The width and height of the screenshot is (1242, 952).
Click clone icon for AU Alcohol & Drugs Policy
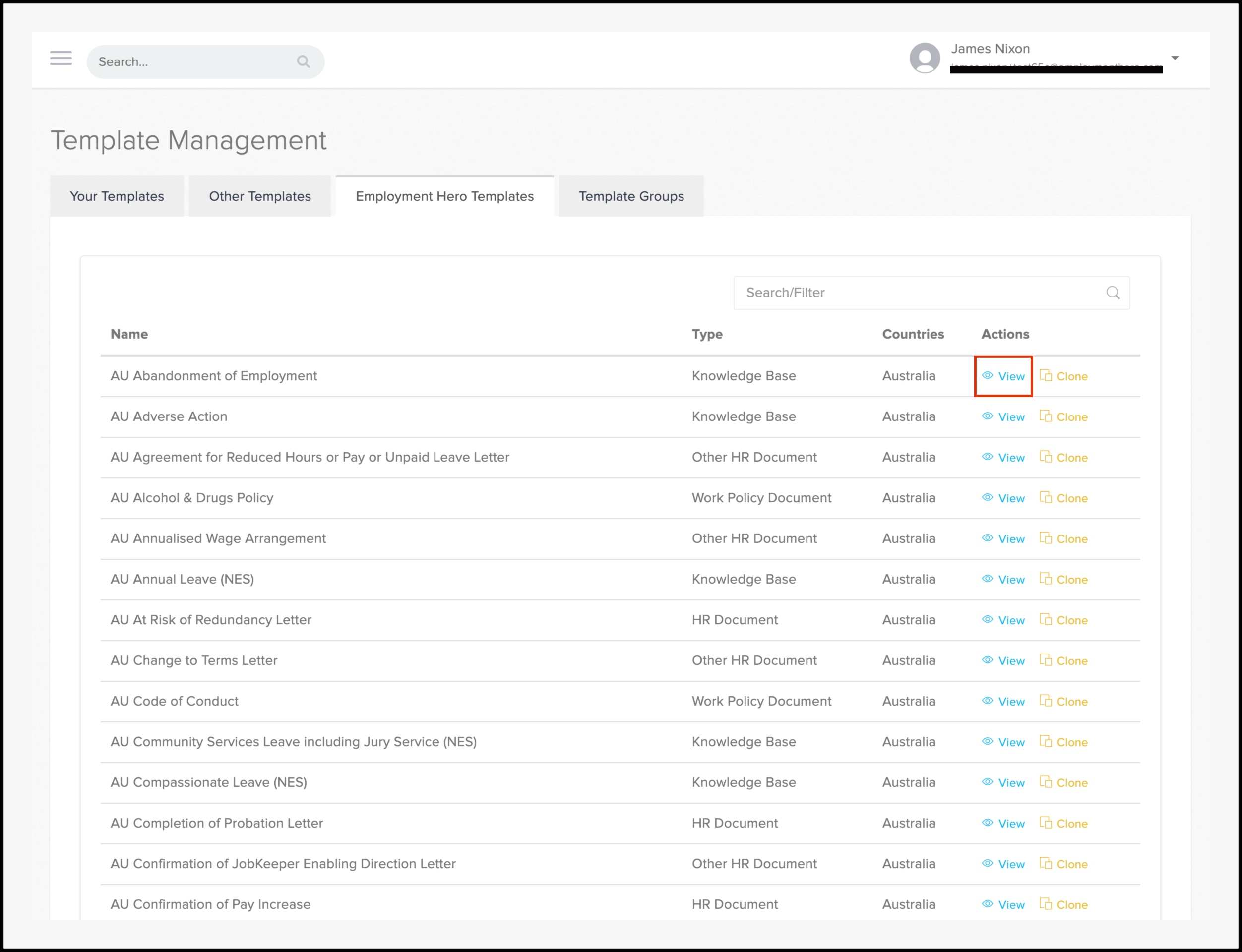[1045, 497]
